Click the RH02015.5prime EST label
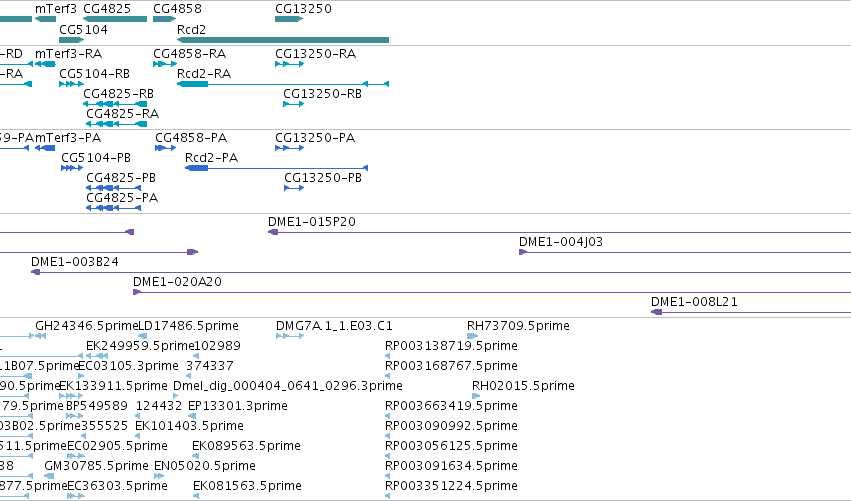Viewport: 851px width, 501px height. [x=523, y=385]
